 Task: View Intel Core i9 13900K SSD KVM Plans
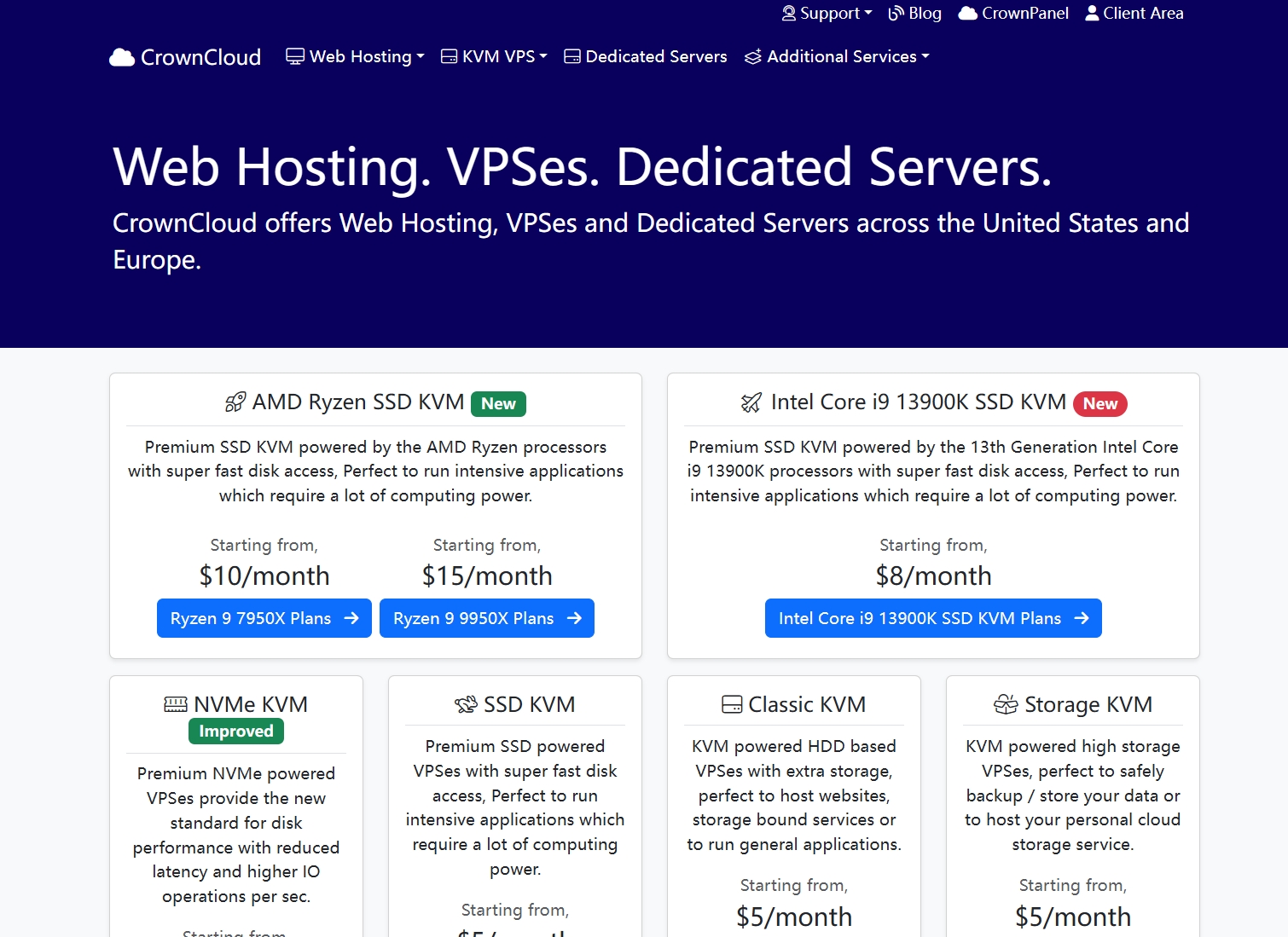click(933, 618)
